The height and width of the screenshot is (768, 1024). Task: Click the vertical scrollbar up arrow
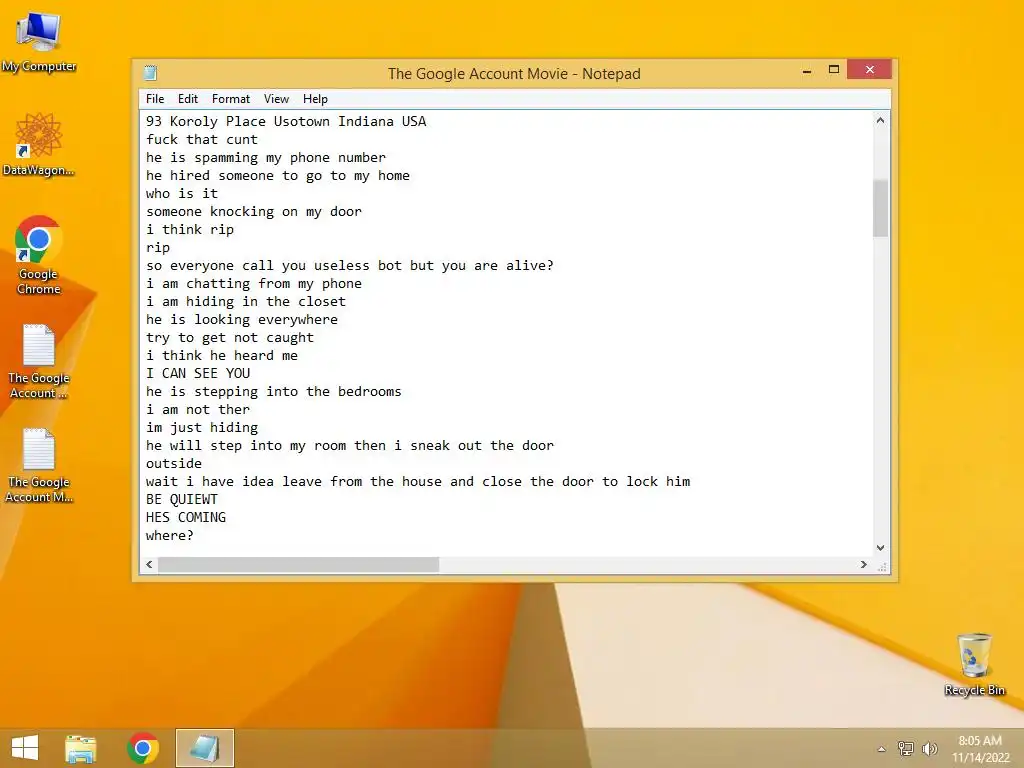point(880,120)
